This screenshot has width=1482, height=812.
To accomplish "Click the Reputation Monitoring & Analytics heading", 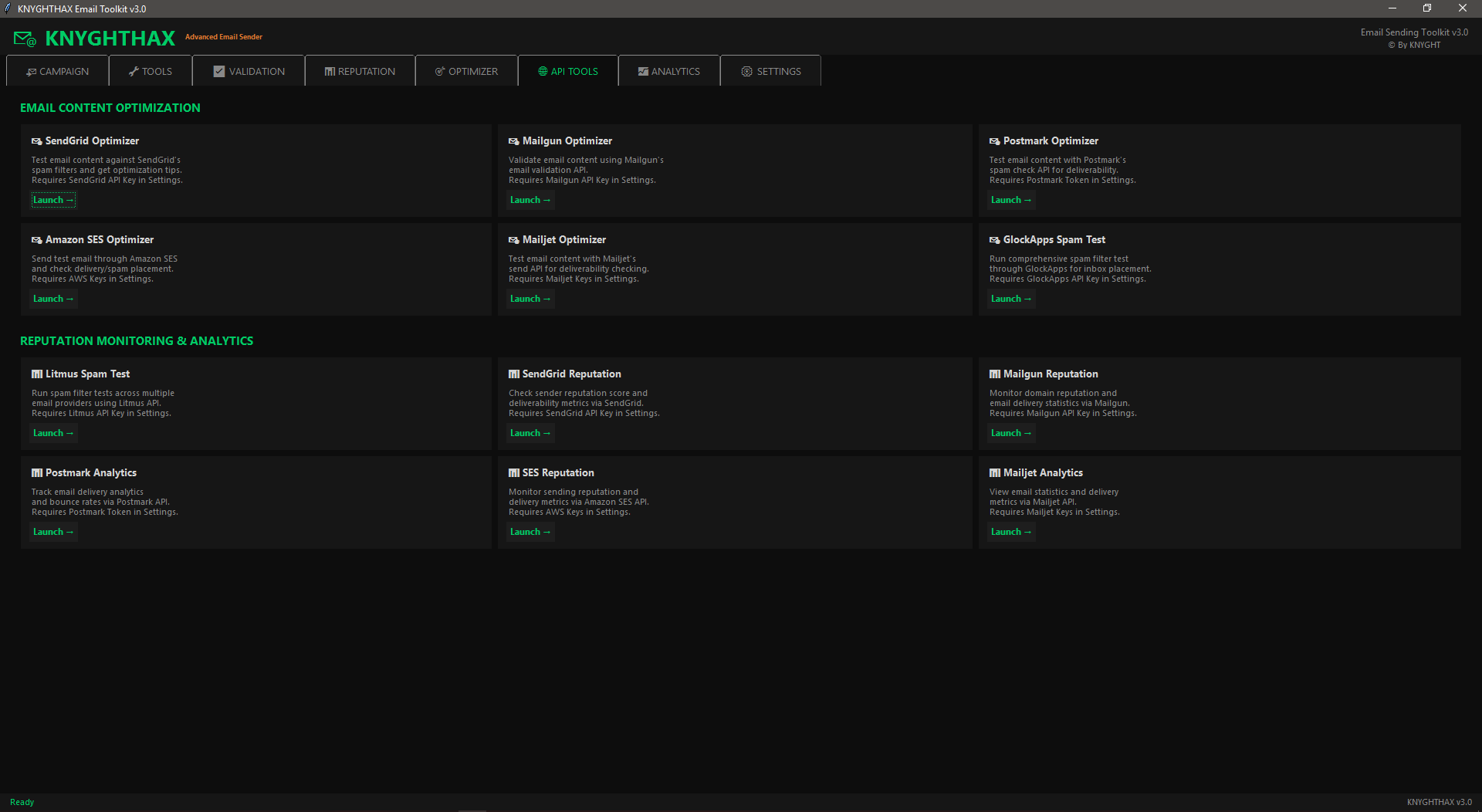I will click(x=137, y=341).
